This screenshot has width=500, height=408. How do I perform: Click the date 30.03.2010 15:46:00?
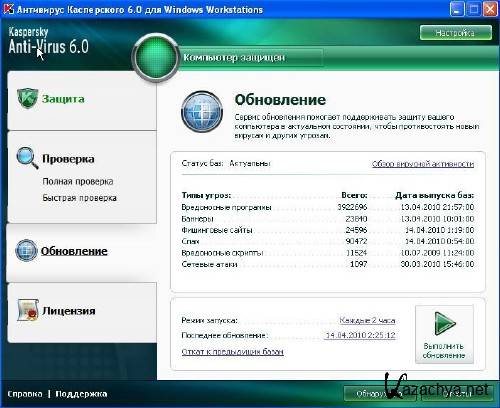point(437,264)
